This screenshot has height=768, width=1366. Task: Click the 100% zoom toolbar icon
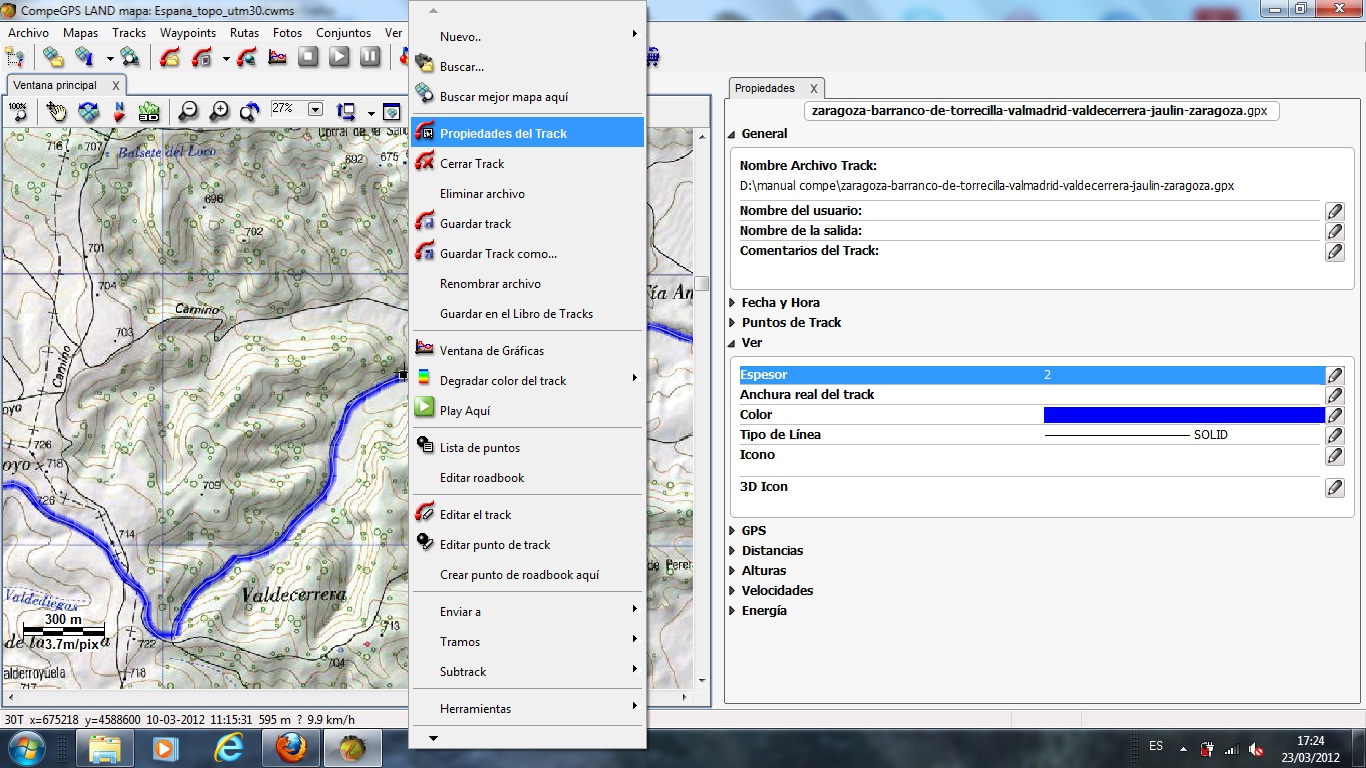18,110
